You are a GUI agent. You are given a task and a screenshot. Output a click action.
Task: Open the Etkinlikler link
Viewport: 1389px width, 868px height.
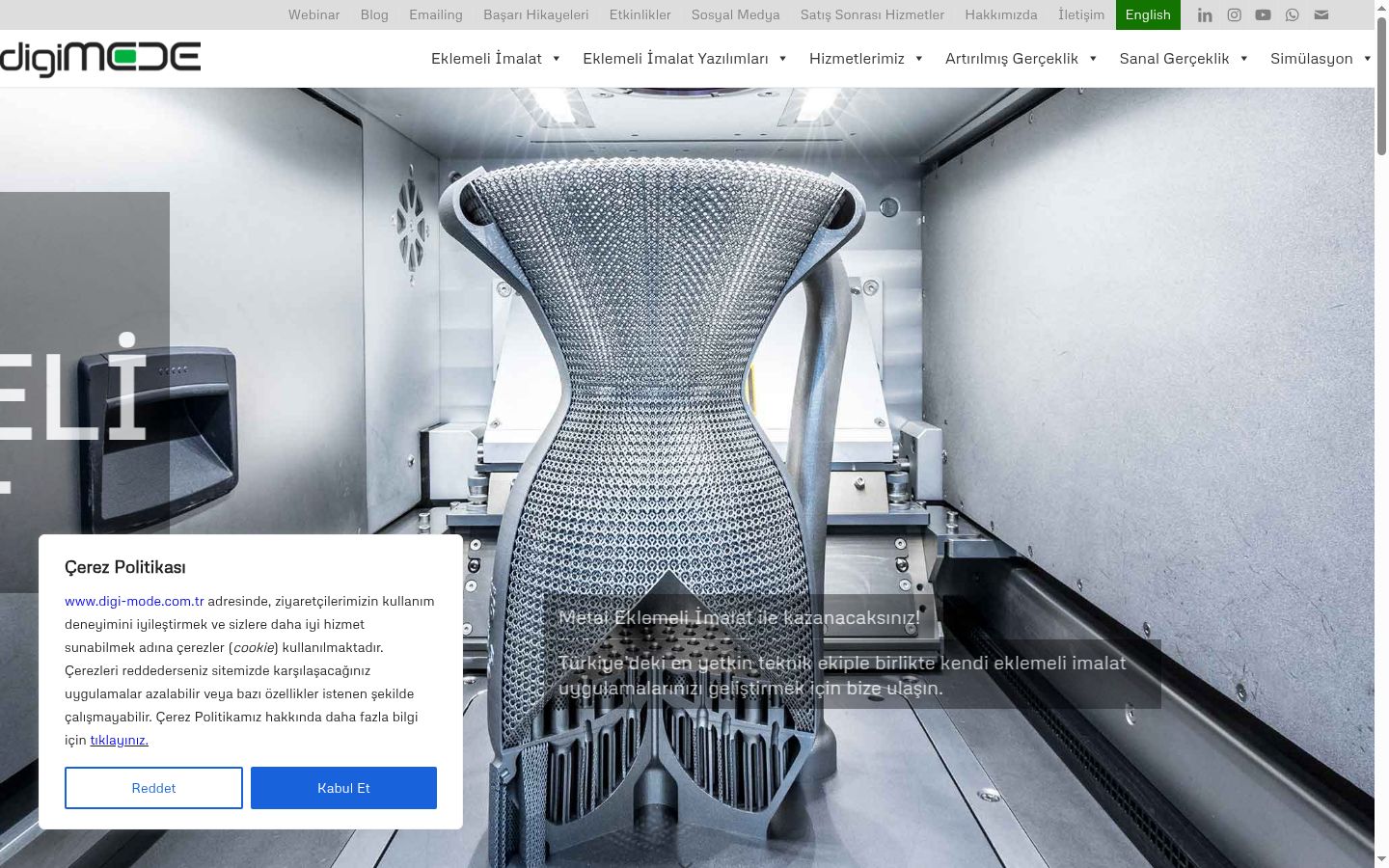point(640,14)
